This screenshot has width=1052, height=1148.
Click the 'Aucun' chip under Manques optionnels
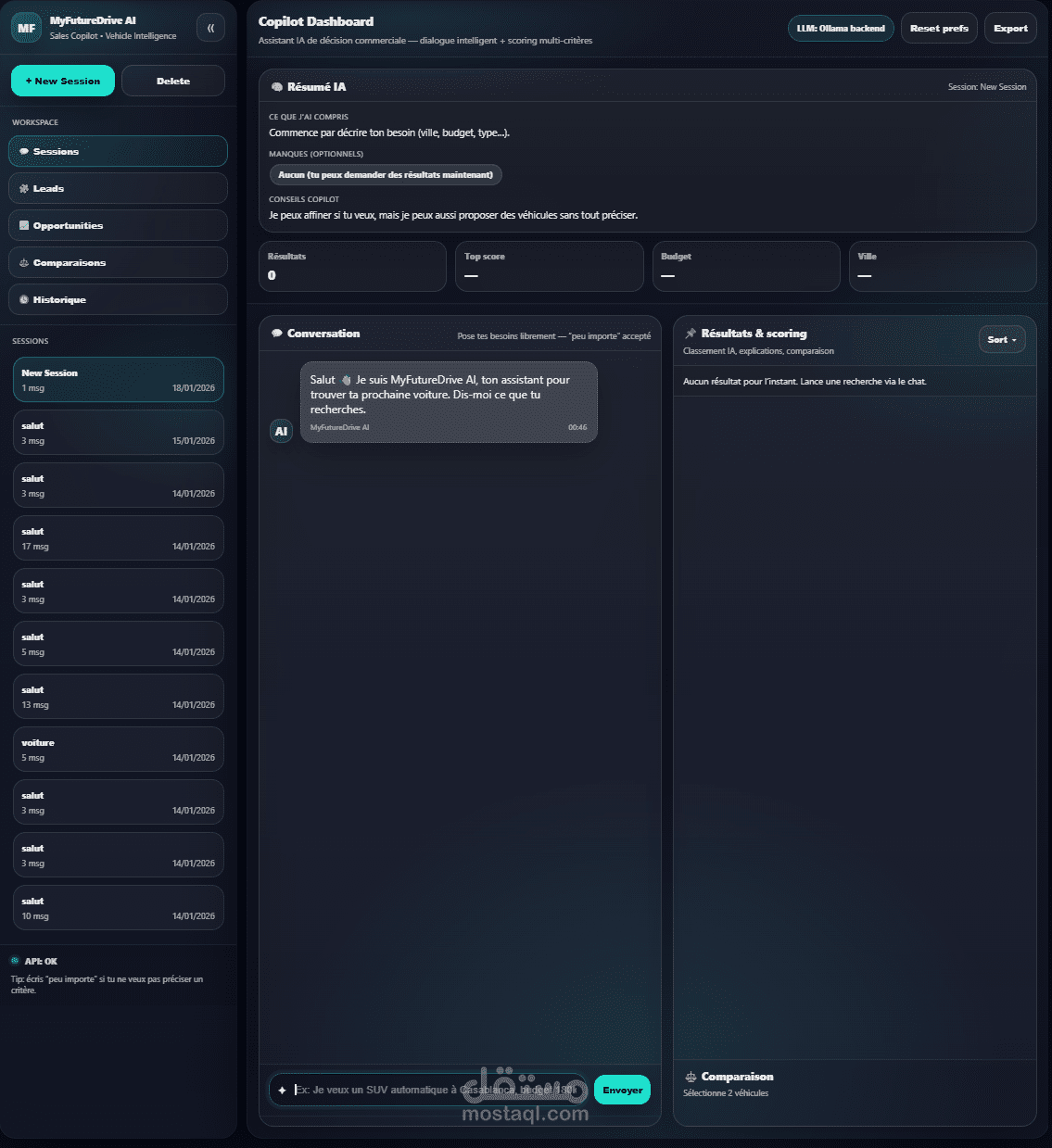[386, 174]
